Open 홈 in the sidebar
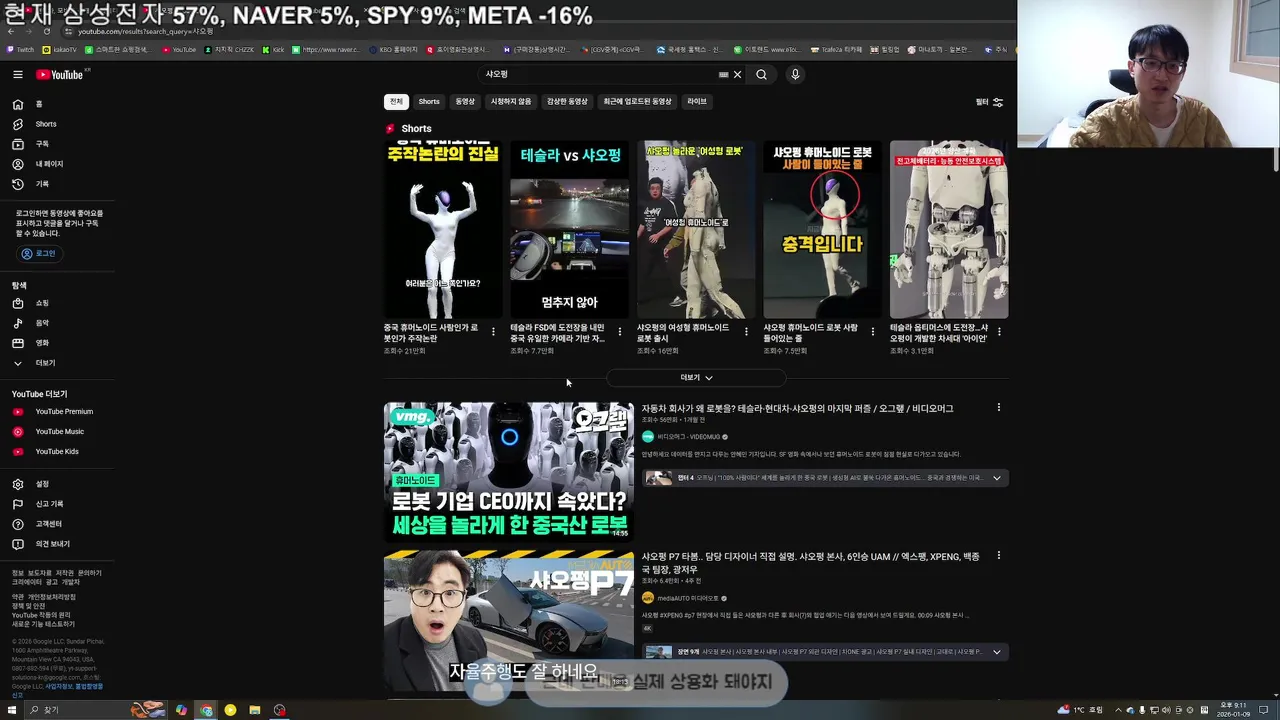Image resolution: width=1280 pixels, height=720 pixels. (55, 104)
